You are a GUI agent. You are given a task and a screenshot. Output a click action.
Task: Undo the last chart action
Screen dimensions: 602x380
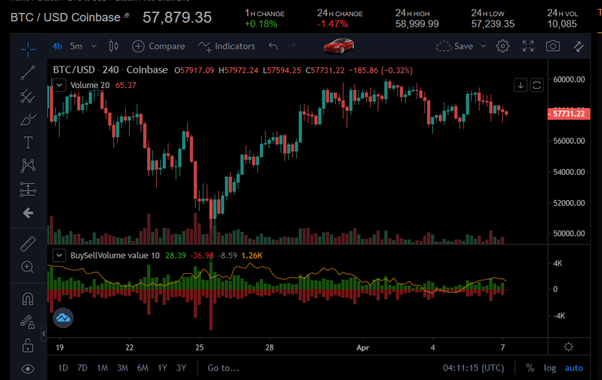click(273, 46)
